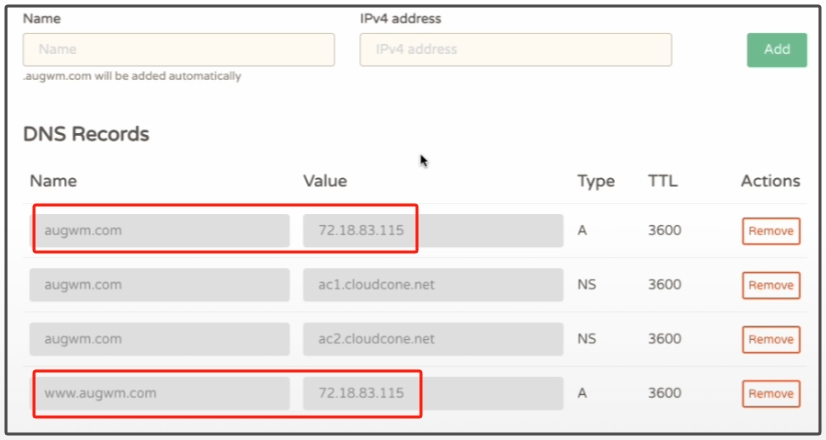Click the TTL column header
Image resolution: width=826 pixels, height=440 pixels.
662,181
